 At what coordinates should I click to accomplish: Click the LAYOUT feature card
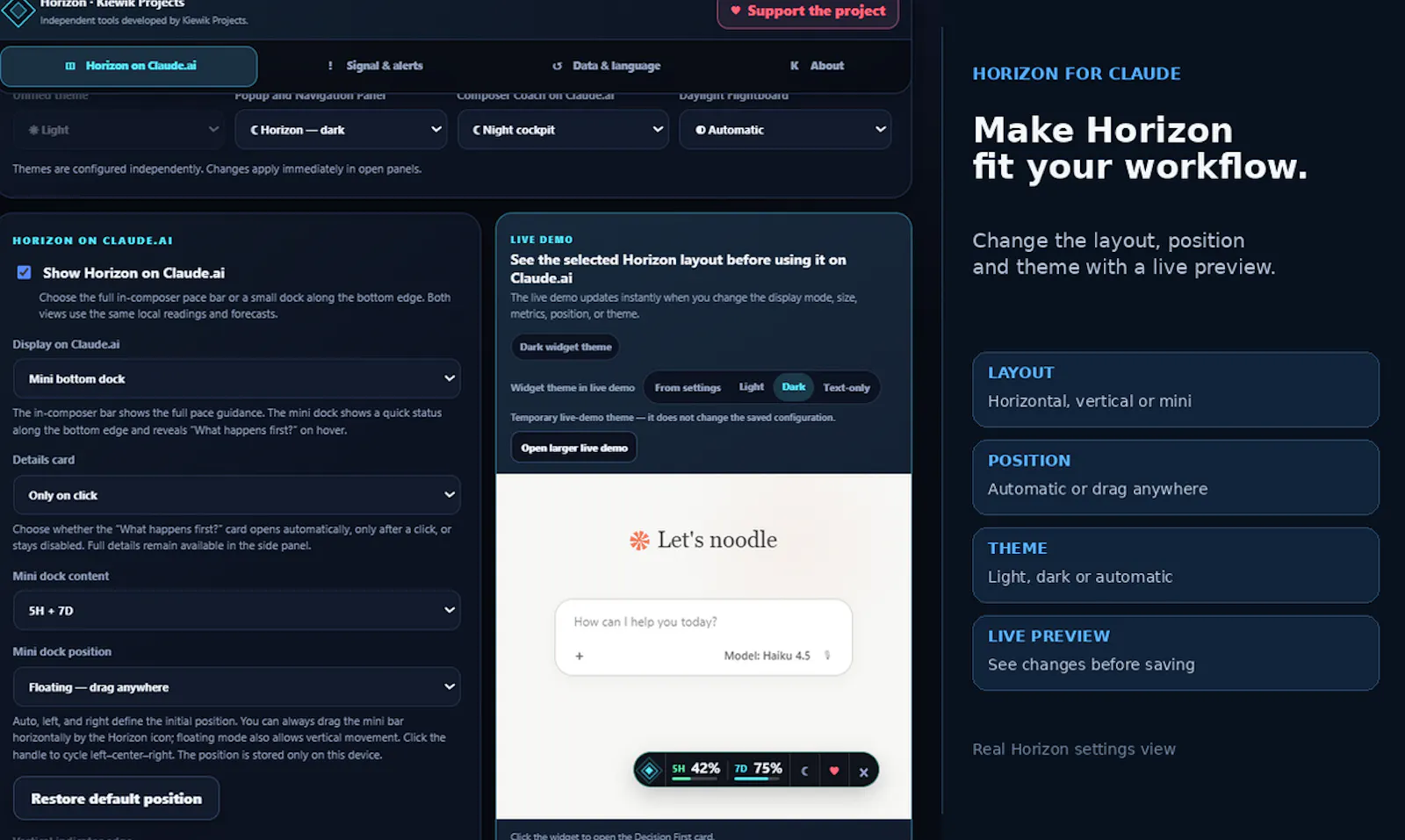point(1176,390)
